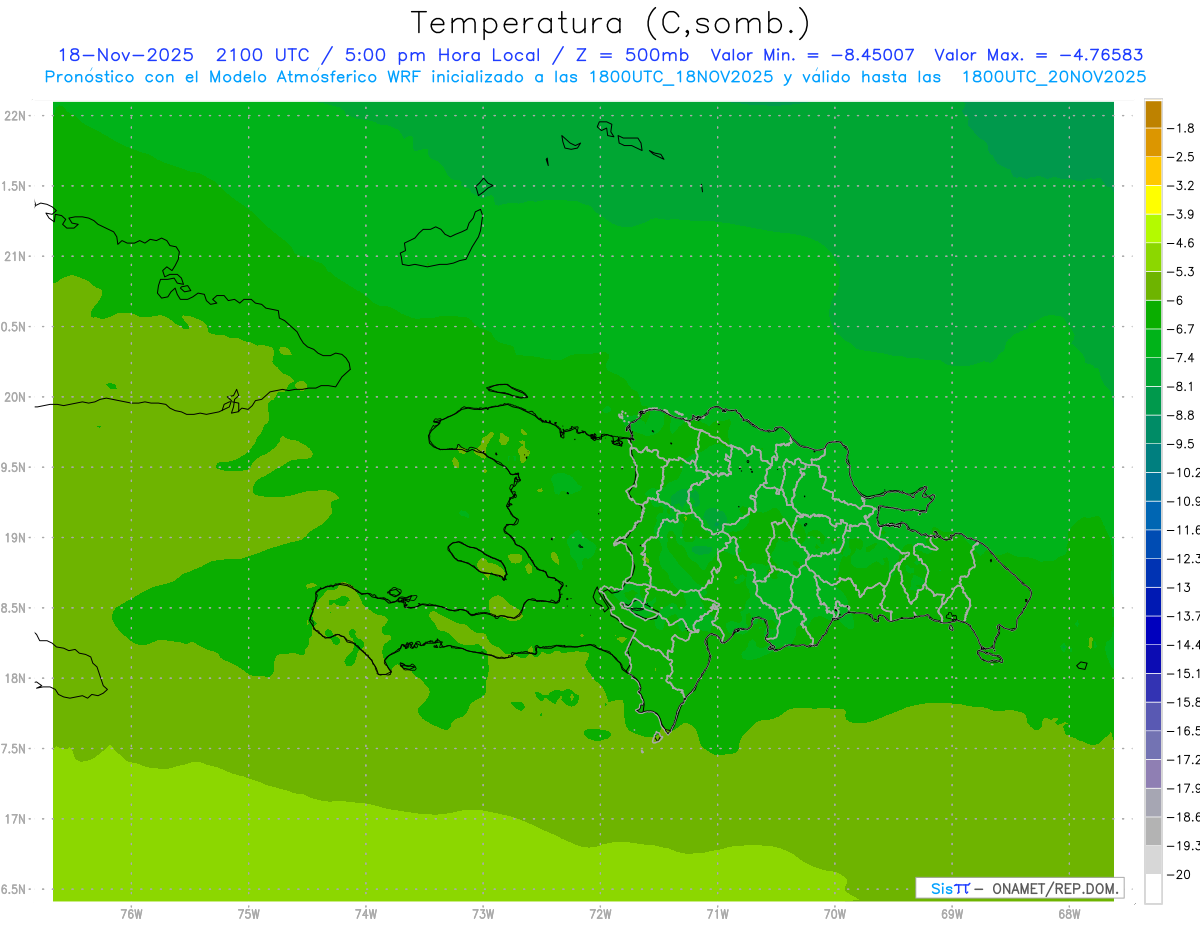1200x927 pixels.
Task: Click the "Valor Min. = -8.45007" readout
Action: pyautogui.click(x=812, y=56)
